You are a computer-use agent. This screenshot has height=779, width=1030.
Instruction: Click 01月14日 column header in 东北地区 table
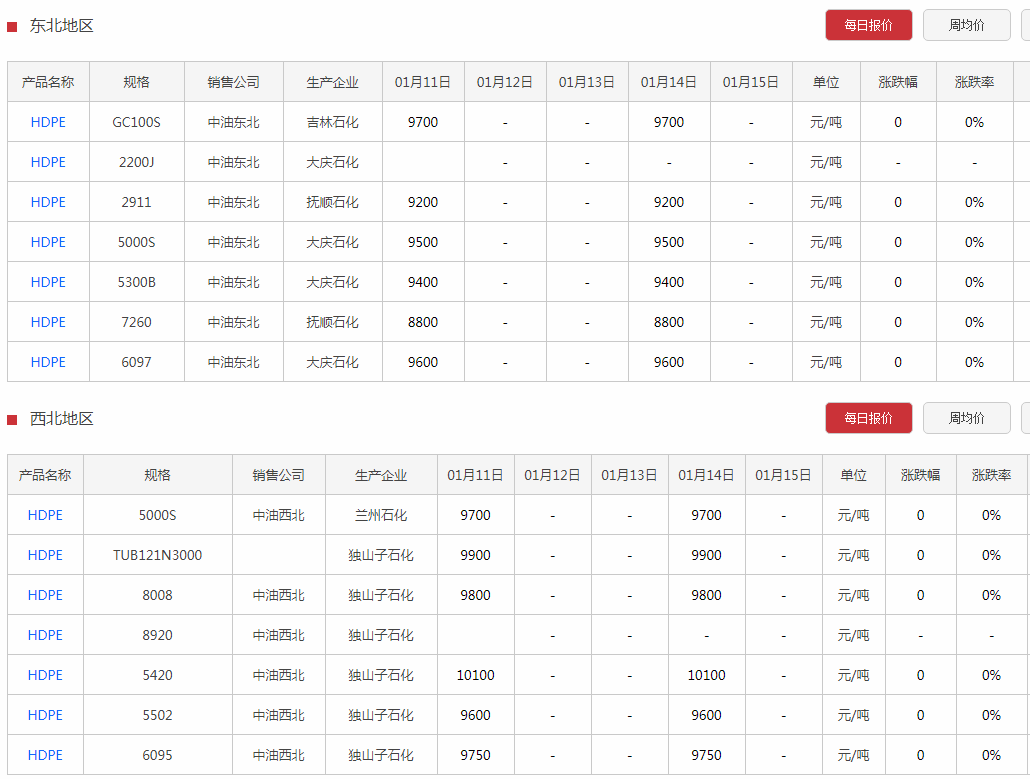pos(669,82)
